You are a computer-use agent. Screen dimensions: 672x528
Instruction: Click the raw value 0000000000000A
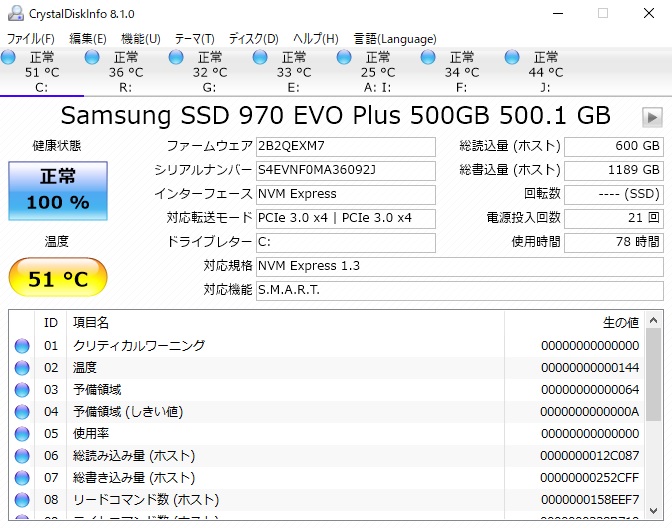pyautogui.click(x=589, y=412)
